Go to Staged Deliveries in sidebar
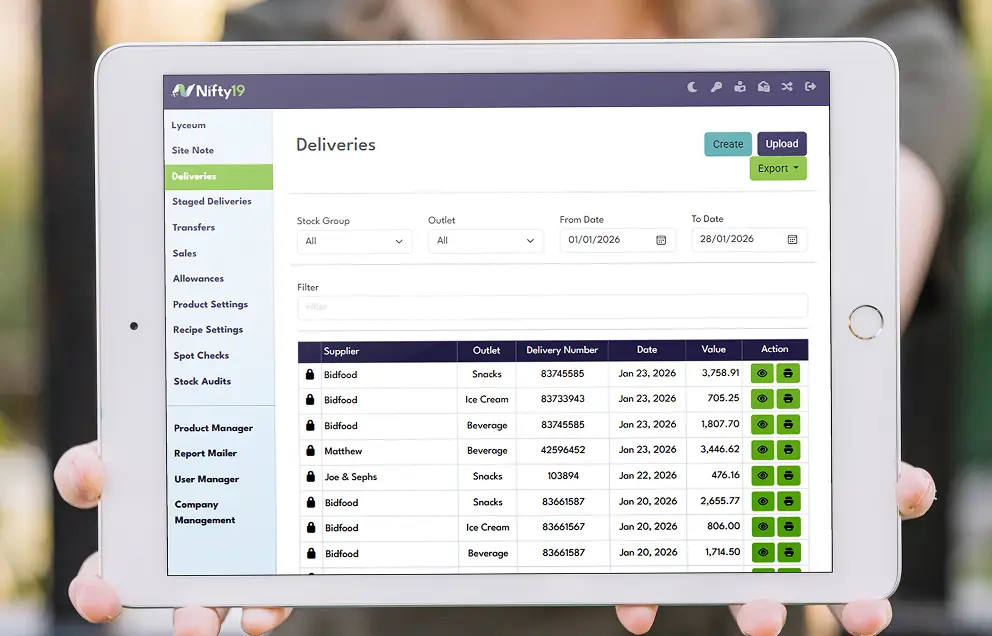The image size is (992, 636). pos(212,202)
